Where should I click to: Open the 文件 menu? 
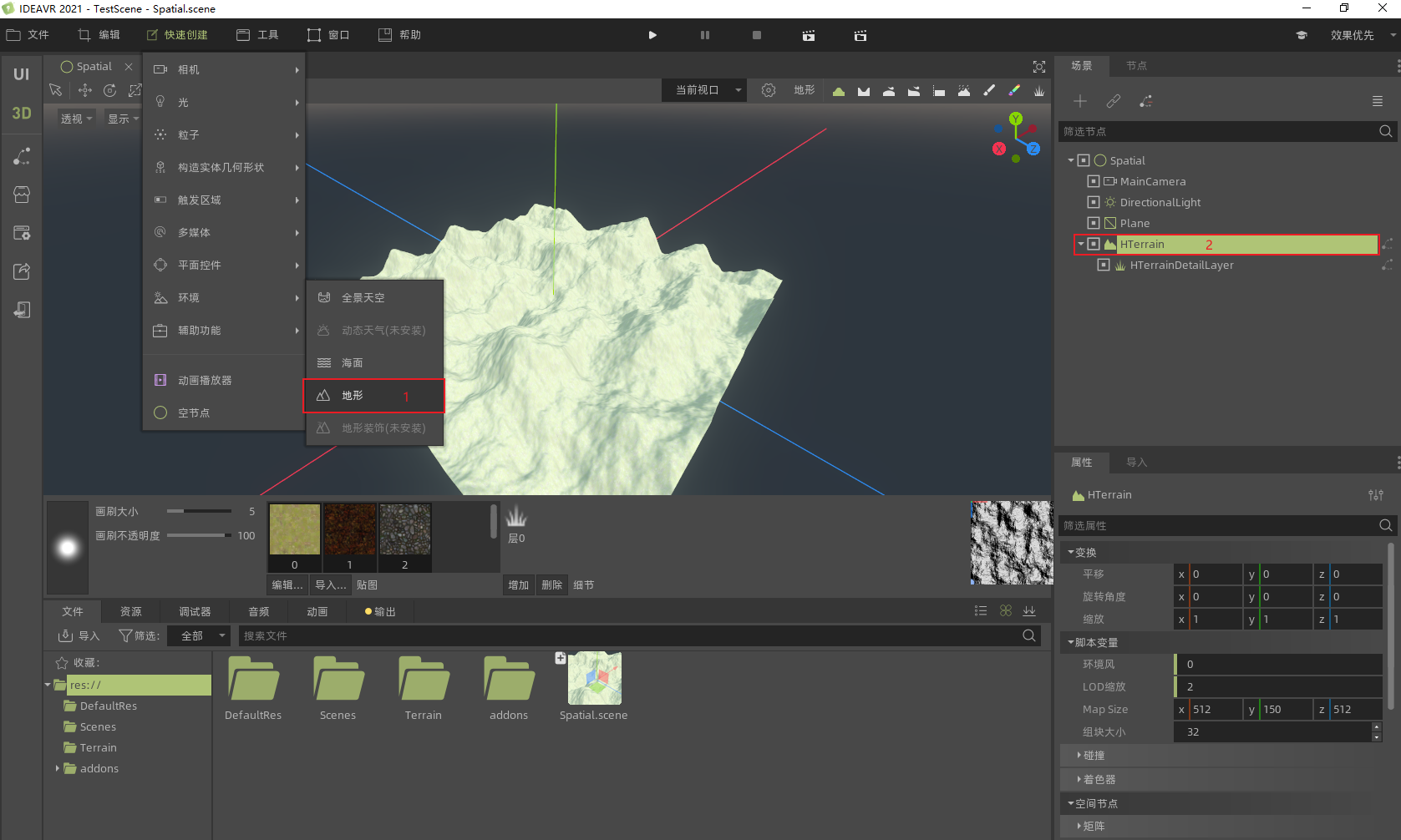(x=28, y=35)
